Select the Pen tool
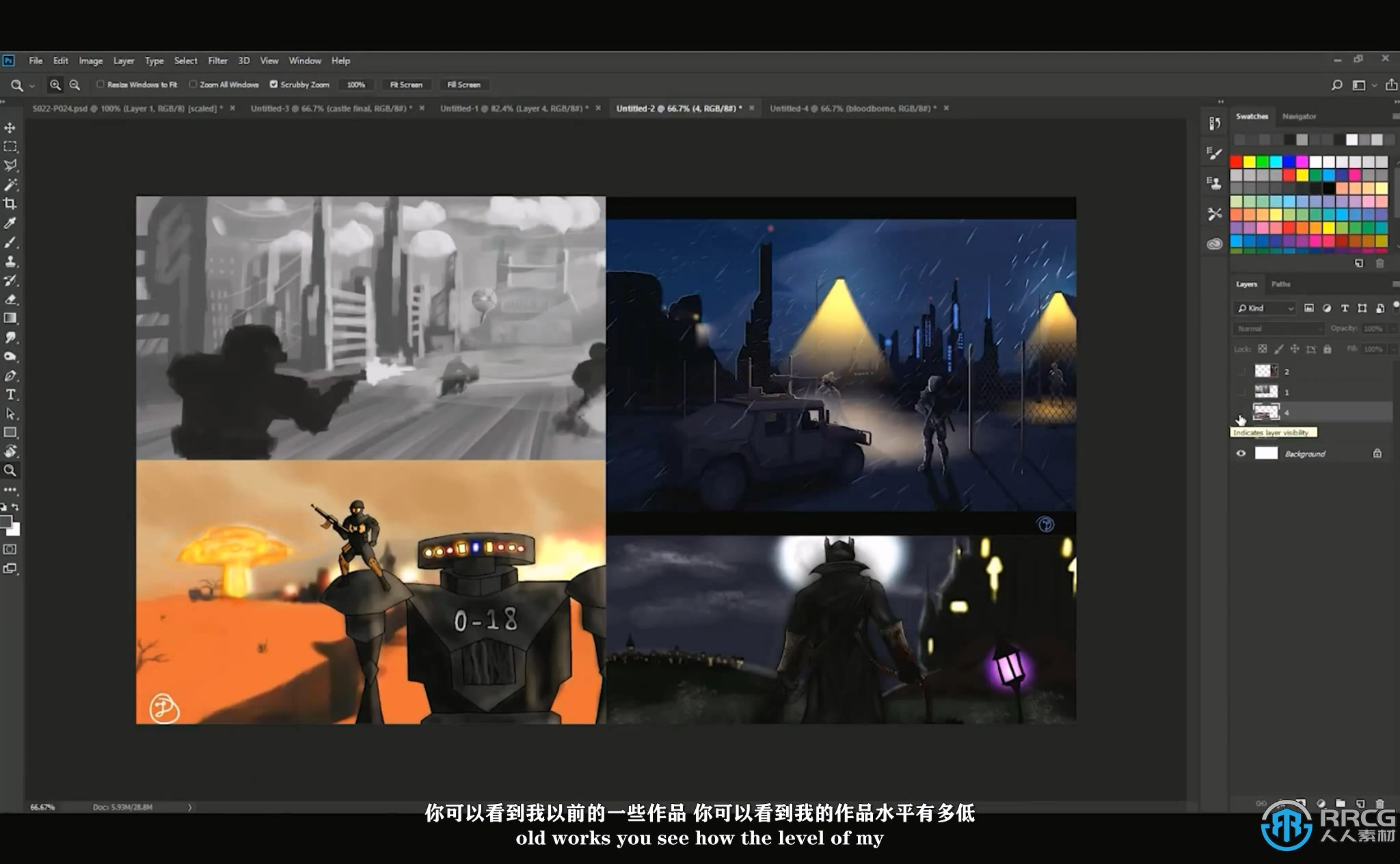The height and width of the screenshot is (864, 1400). pyautogui.click(x=10, y=375)
